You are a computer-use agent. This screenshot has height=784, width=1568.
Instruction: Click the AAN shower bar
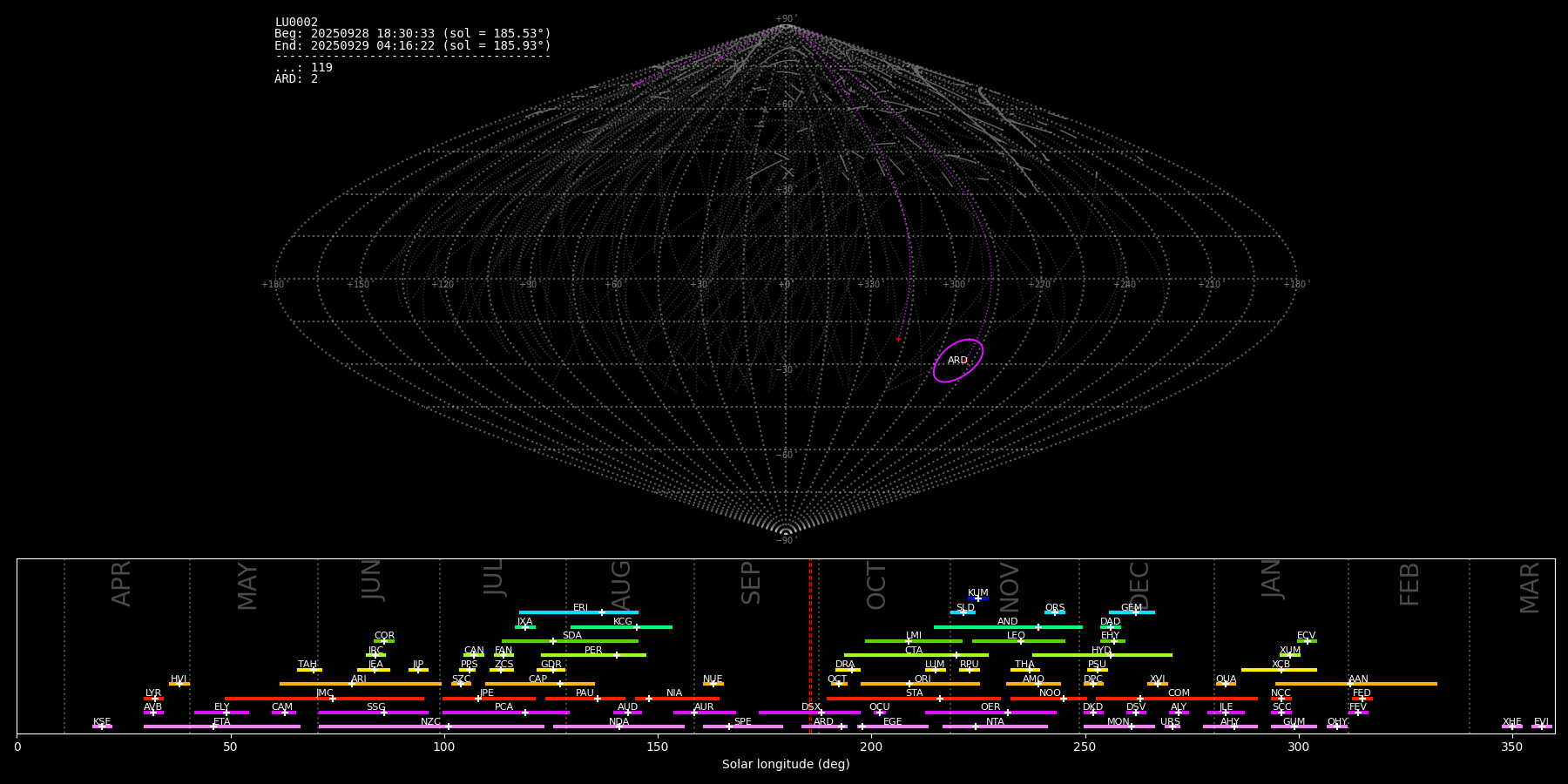pyautogui.click(x=1356, y=684)
